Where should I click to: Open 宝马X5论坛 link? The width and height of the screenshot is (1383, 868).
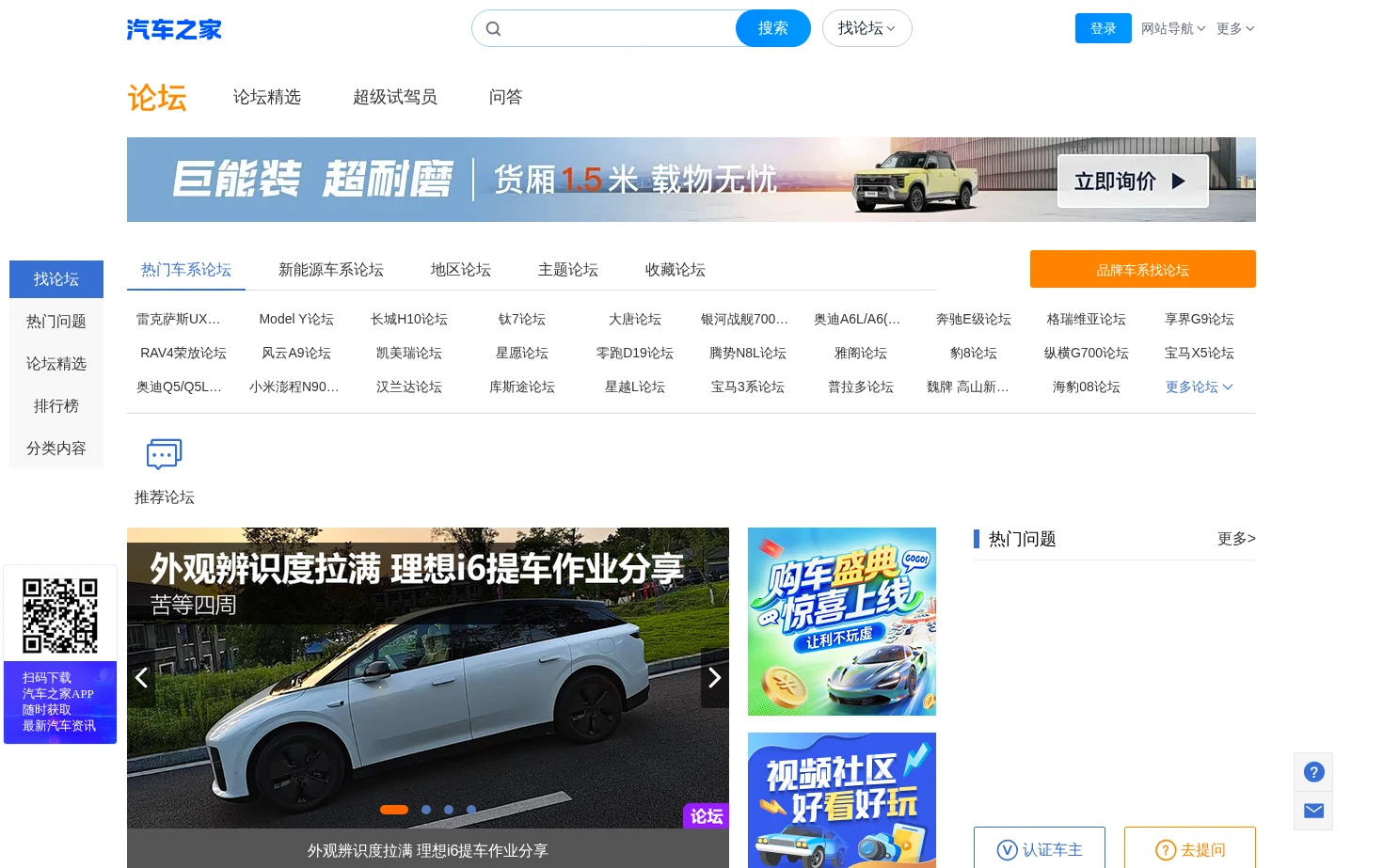[x=1200, y=353]
